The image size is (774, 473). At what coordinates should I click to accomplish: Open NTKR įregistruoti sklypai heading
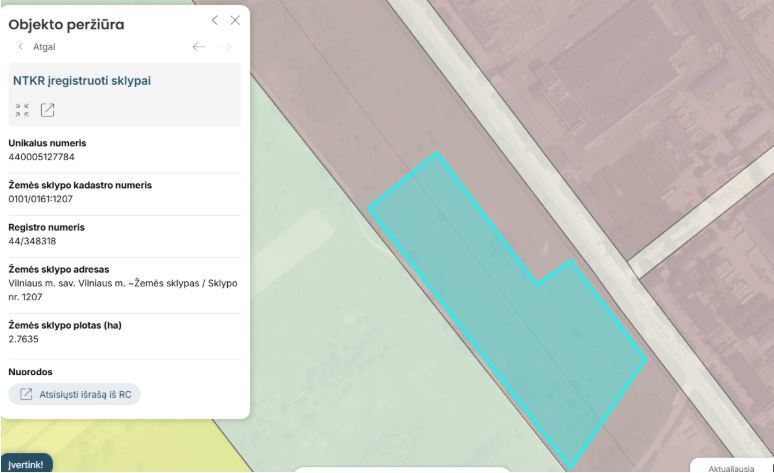tap(82, 81)
